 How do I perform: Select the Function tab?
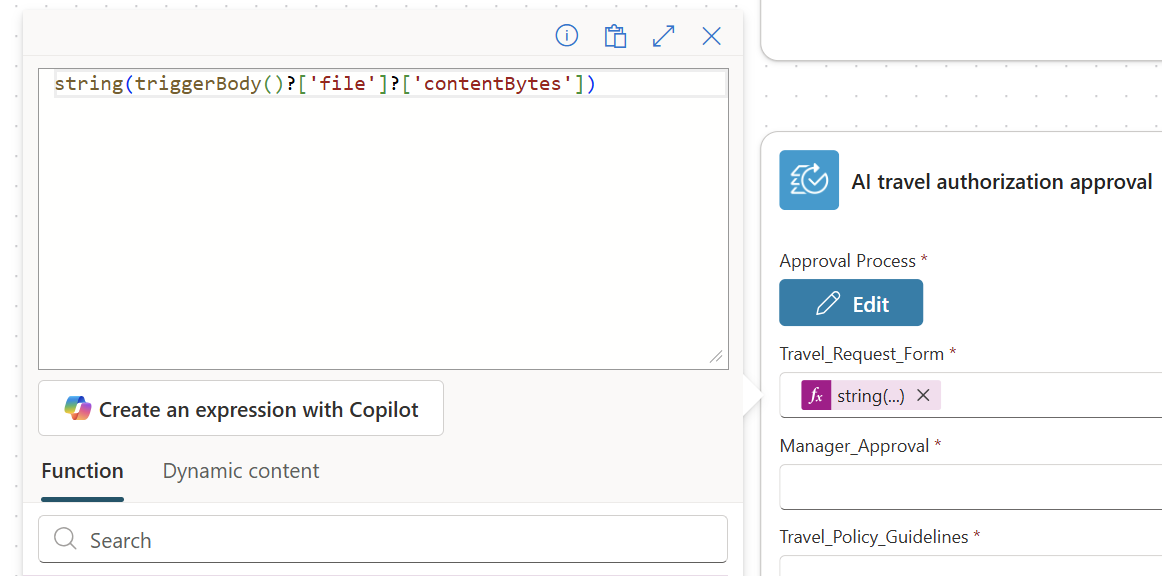pyautogui.click(x=82, y=470)
